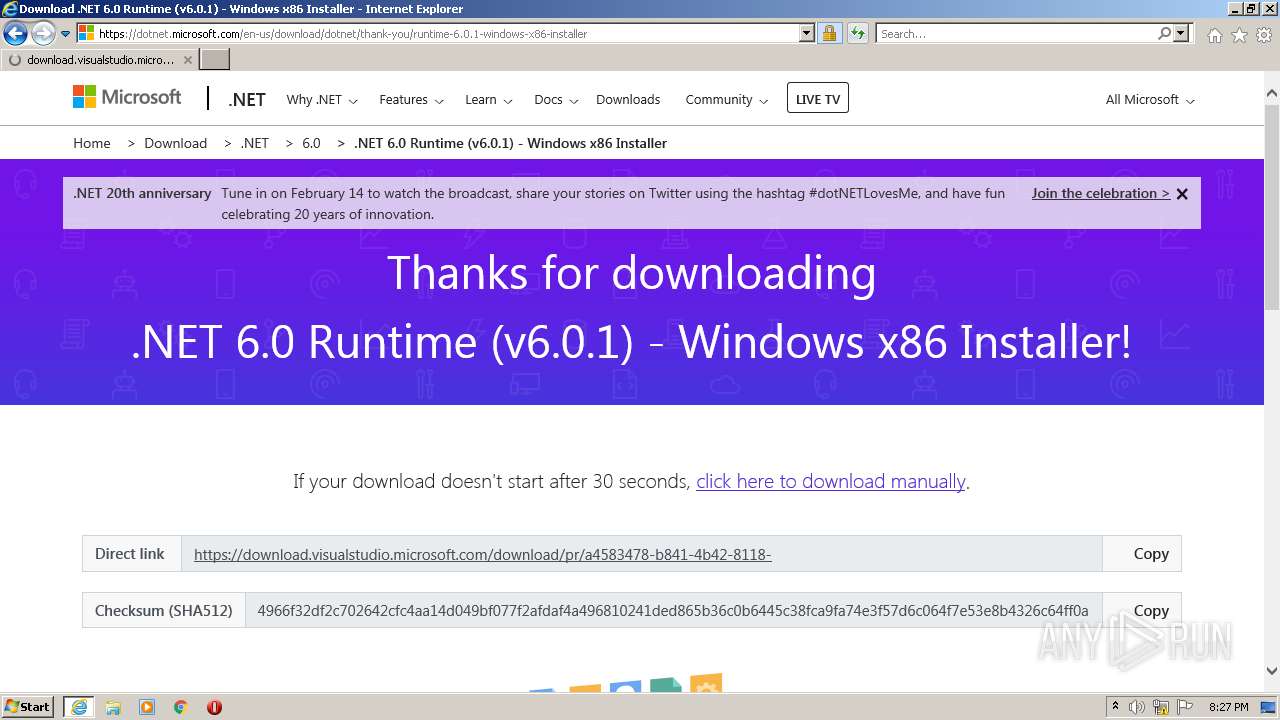
Task: Click here to download manually link
Action: coord(831,481)
